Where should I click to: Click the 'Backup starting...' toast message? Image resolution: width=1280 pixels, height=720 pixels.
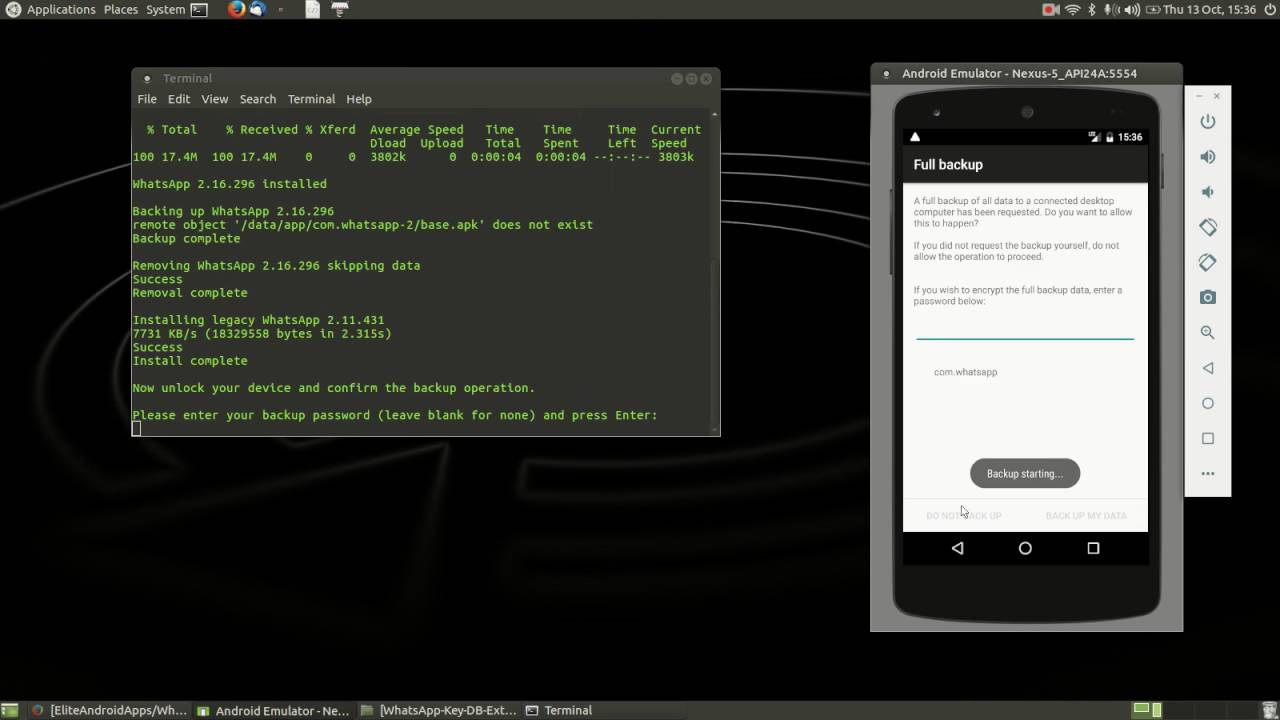point(1025,474)
